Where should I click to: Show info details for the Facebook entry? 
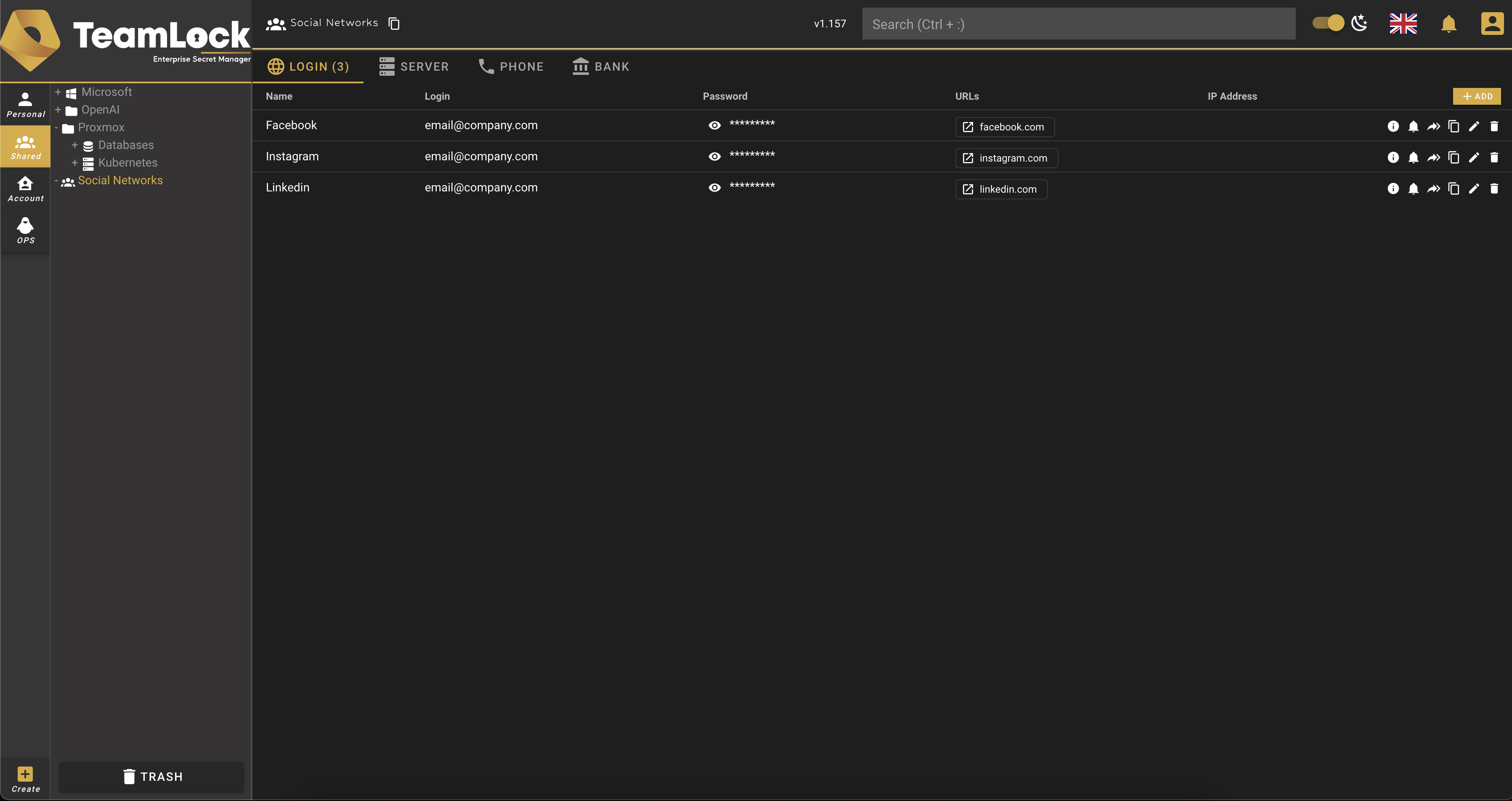[1394, 126]
